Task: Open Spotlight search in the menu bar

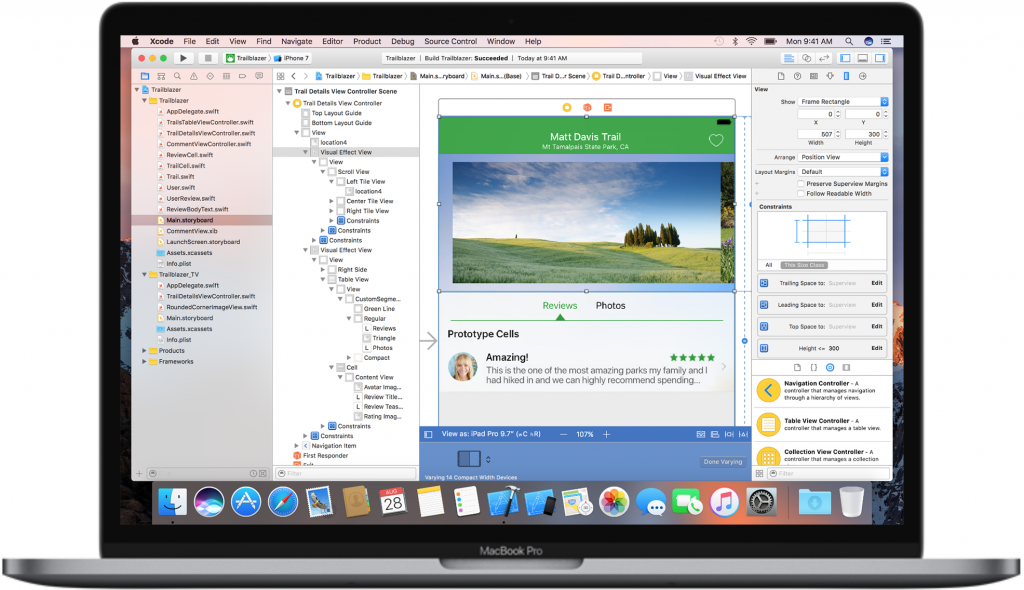Action: [x=848, y=41]
